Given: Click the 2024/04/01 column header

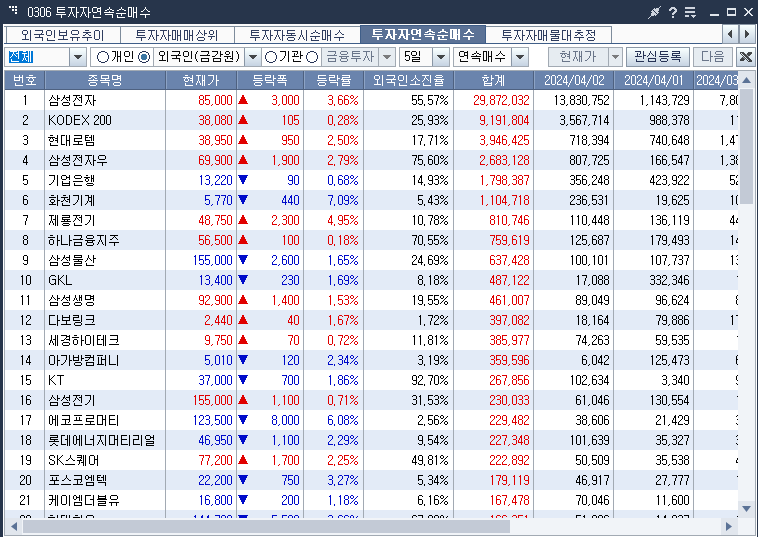Looking at the screenshot, I should 654,80.
